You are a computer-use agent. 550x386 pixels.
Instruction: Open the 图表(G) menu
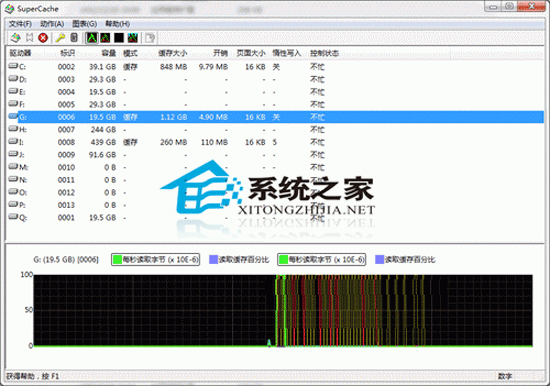pos(85,24)
